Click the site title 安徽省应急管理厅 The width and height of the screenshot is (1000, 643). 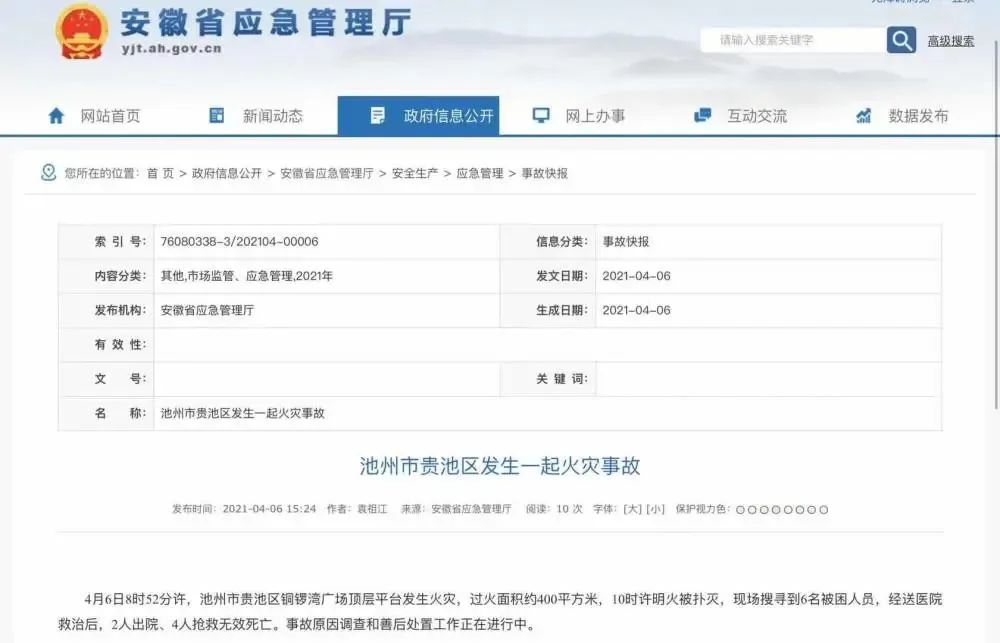(x=265, y=22)
